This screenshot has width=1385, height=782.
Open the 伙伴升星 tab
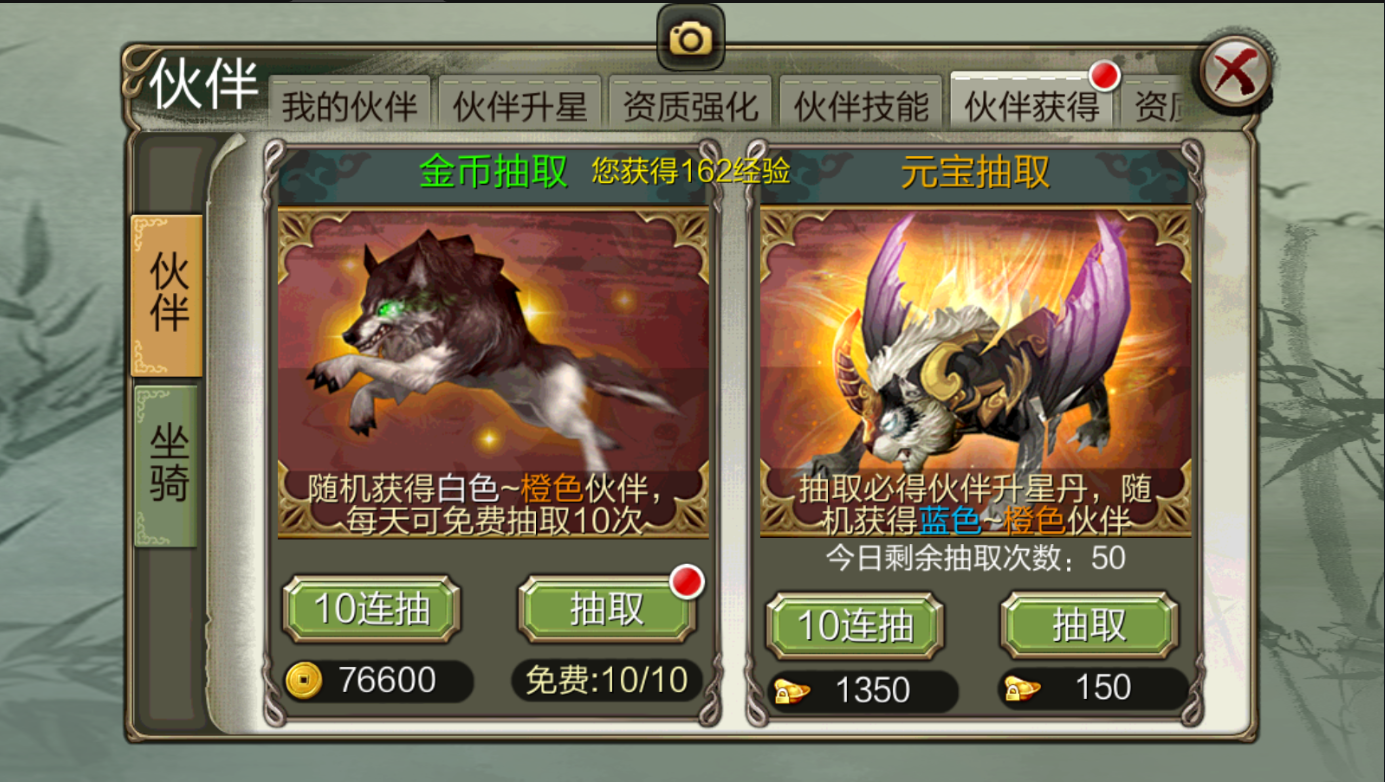520,105
